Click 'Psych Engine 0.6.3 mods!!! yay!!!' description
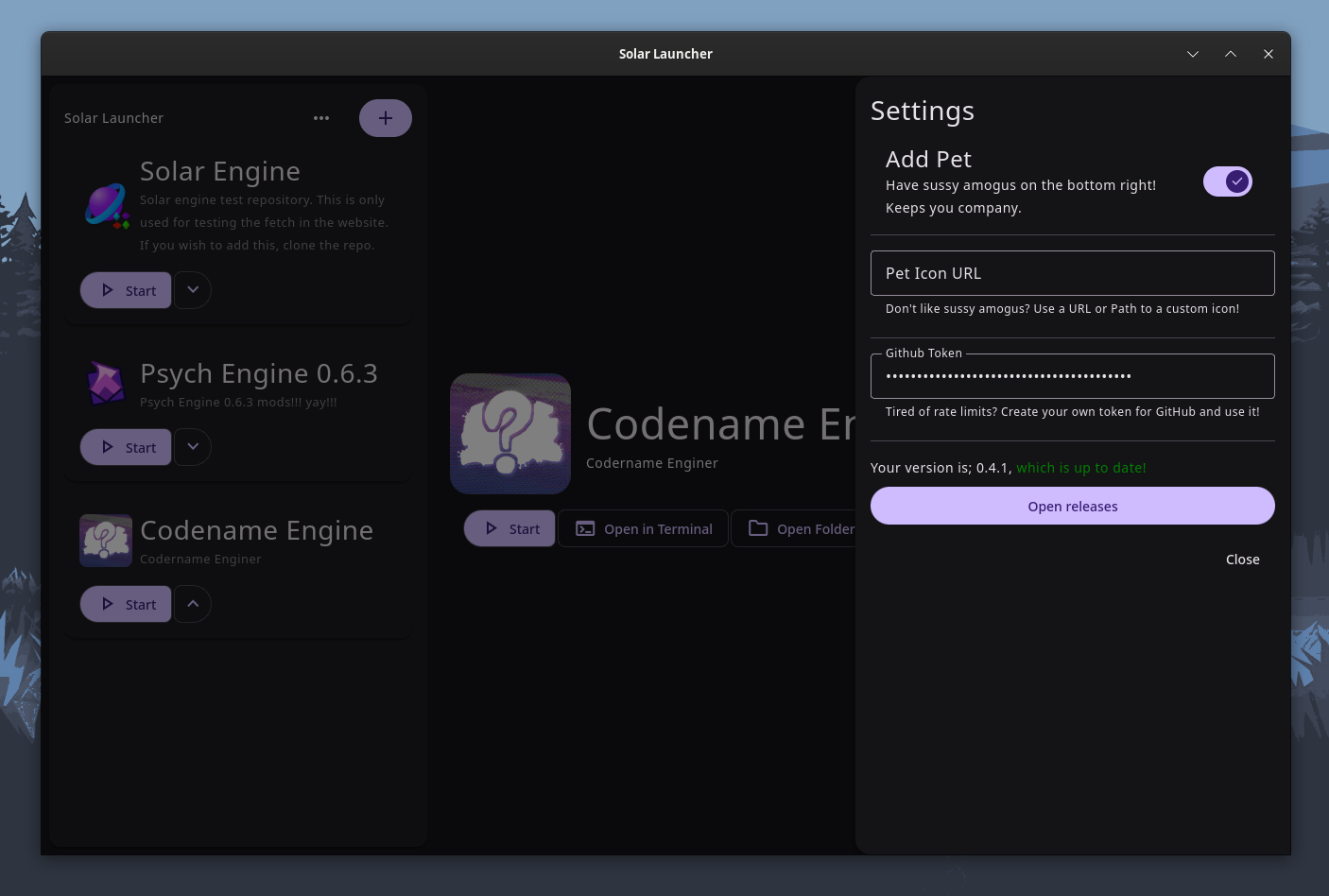Viewport: 1329px width, 896px height. (238, 402)
